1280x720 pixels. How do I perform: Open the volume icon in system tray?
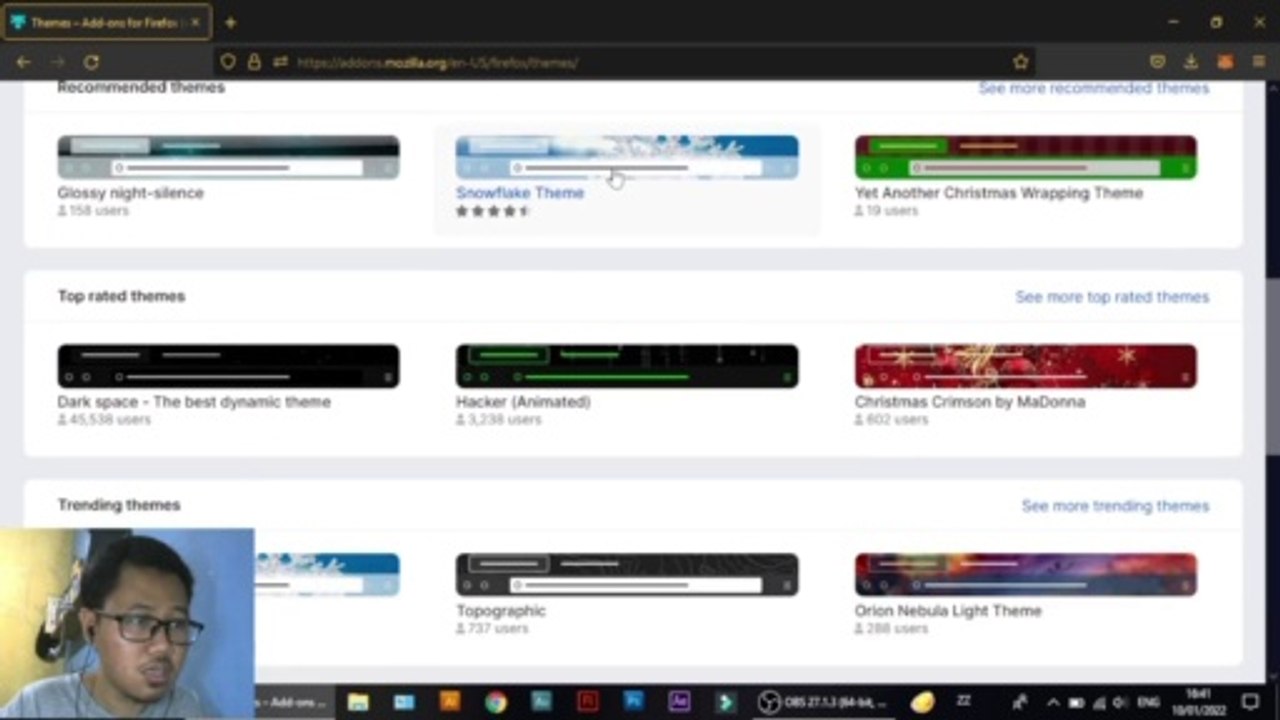[x=1120, y=702]
